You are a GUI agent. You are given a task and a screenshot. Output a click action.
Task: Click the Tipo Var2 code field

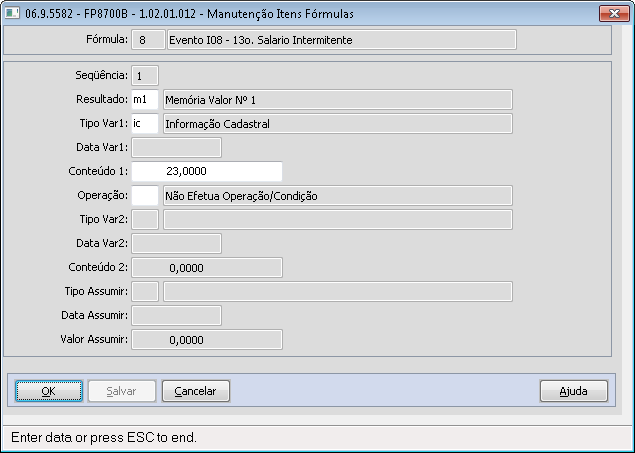pyautogui.click(x=145, y=219)
